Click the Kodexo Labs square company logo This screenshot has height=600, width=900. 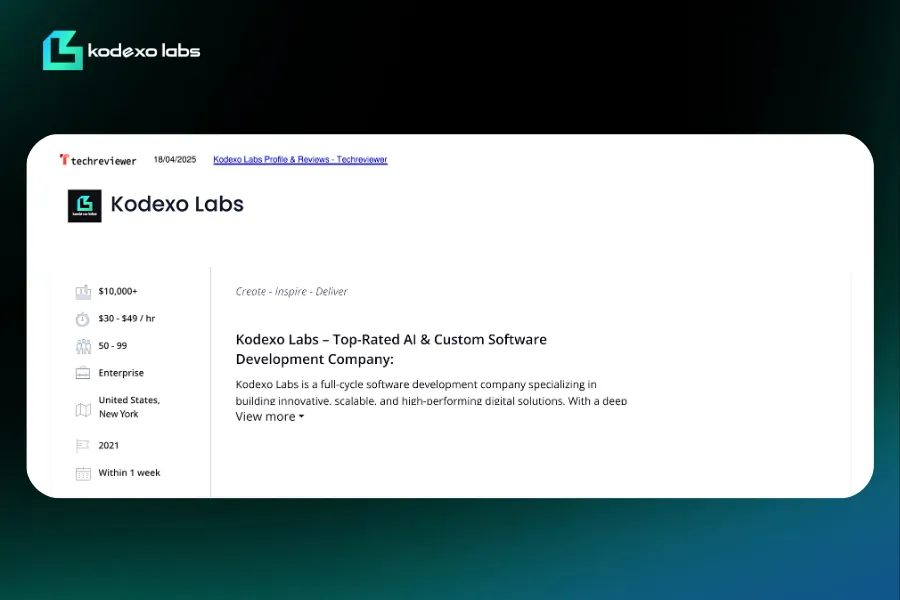tap(84, 206)
